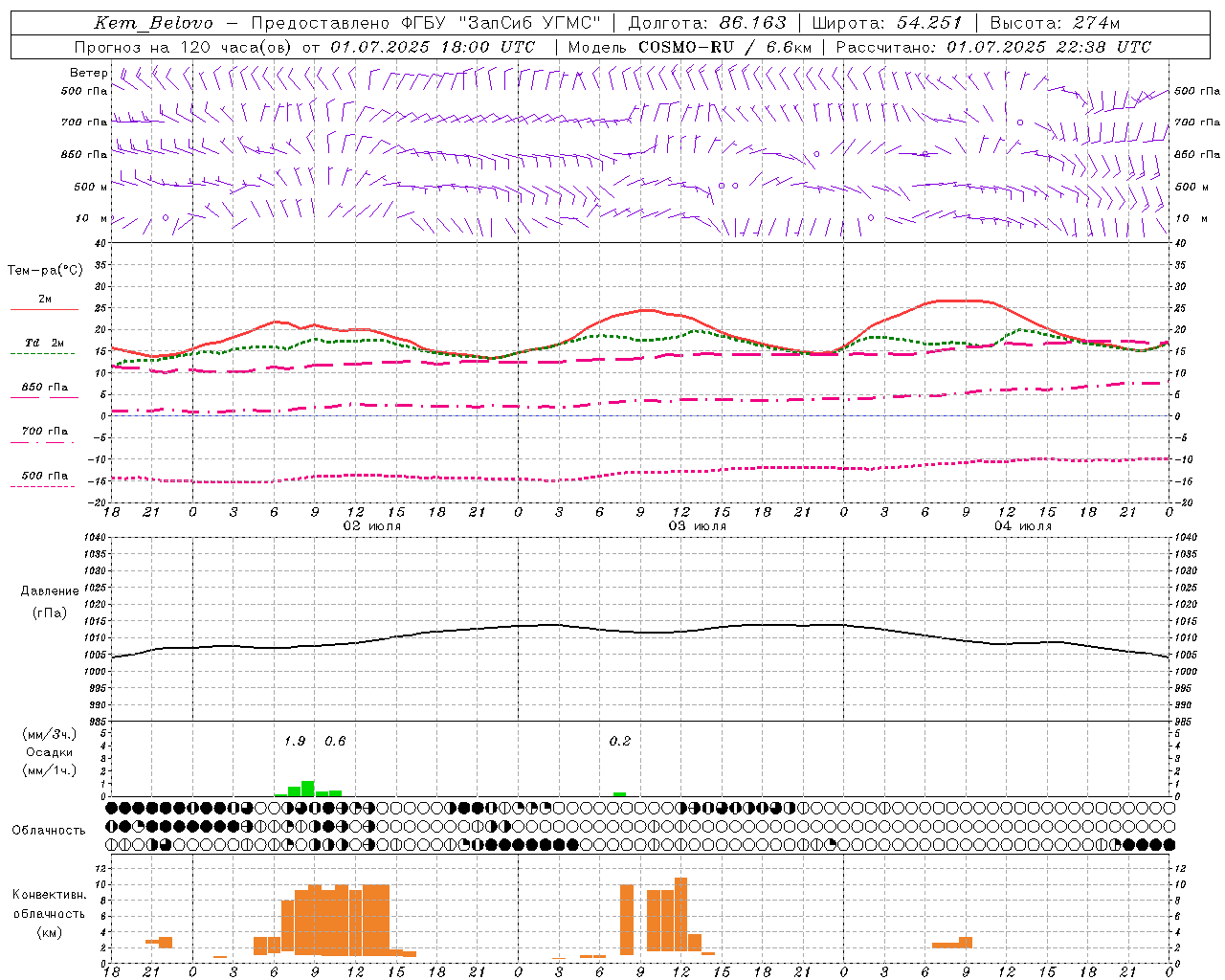Click the elevation text Высота: 274м

[1055, 23]
